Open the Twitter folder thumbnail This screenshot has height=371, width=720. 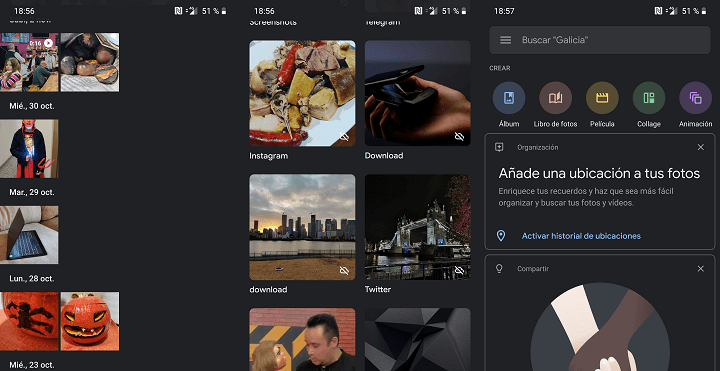point(417,227)
